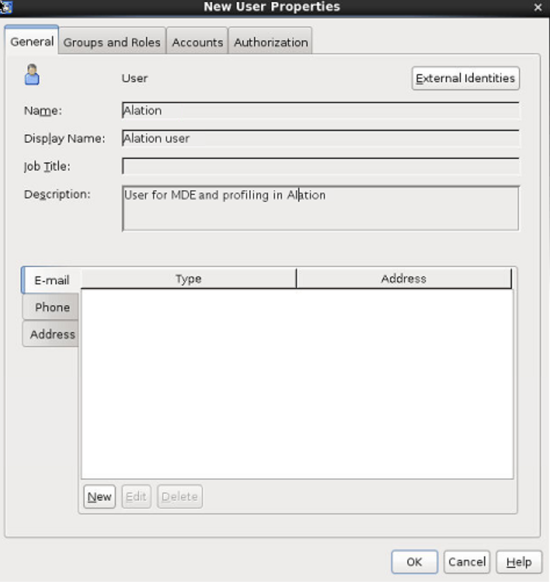
Task: Select the E-mail side tab
Action: (52, 280)
